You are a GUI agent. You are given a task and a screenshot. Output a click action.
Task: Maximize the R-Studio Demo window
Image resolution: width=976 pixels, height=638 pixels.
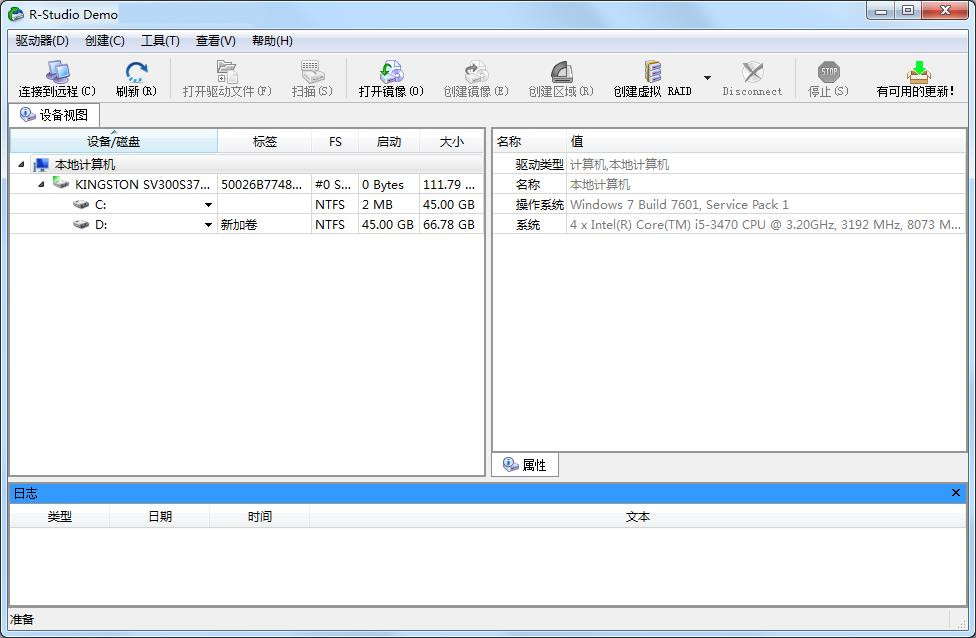[x=908, y=11]
